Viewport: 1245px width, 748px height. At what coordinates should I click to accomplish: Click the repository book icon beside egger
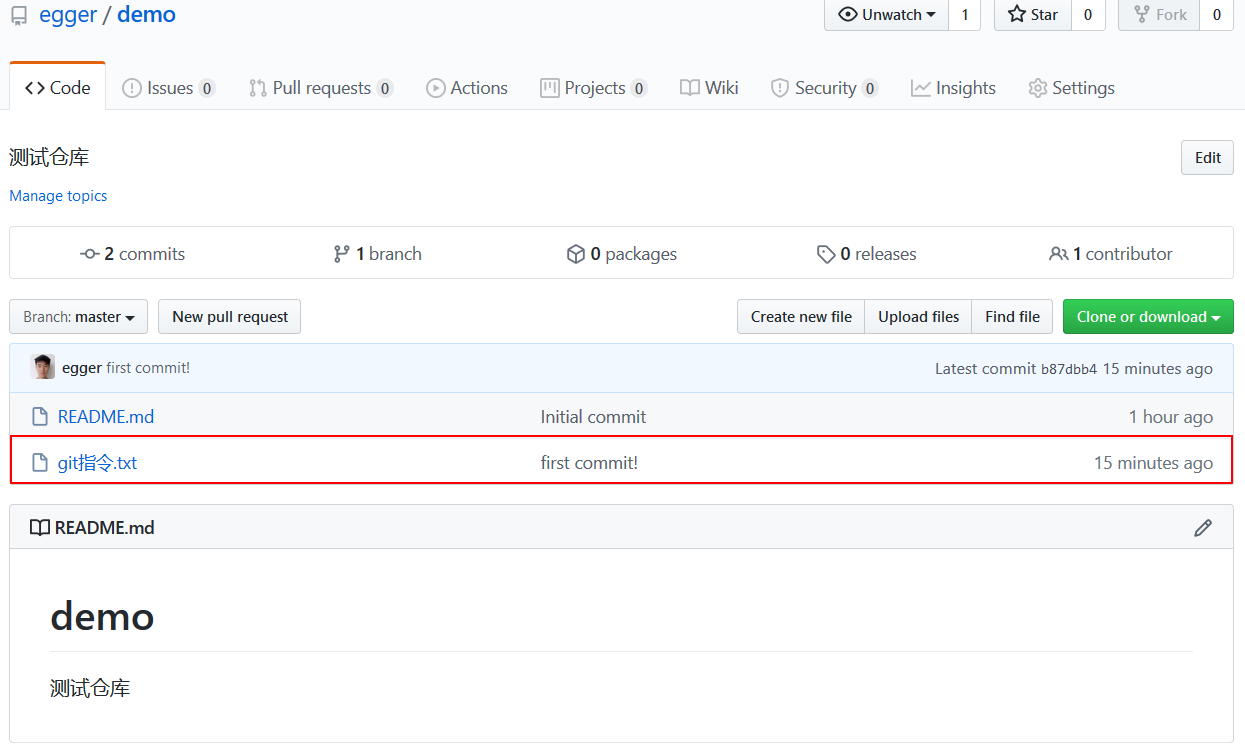click(x=19, y=16)
